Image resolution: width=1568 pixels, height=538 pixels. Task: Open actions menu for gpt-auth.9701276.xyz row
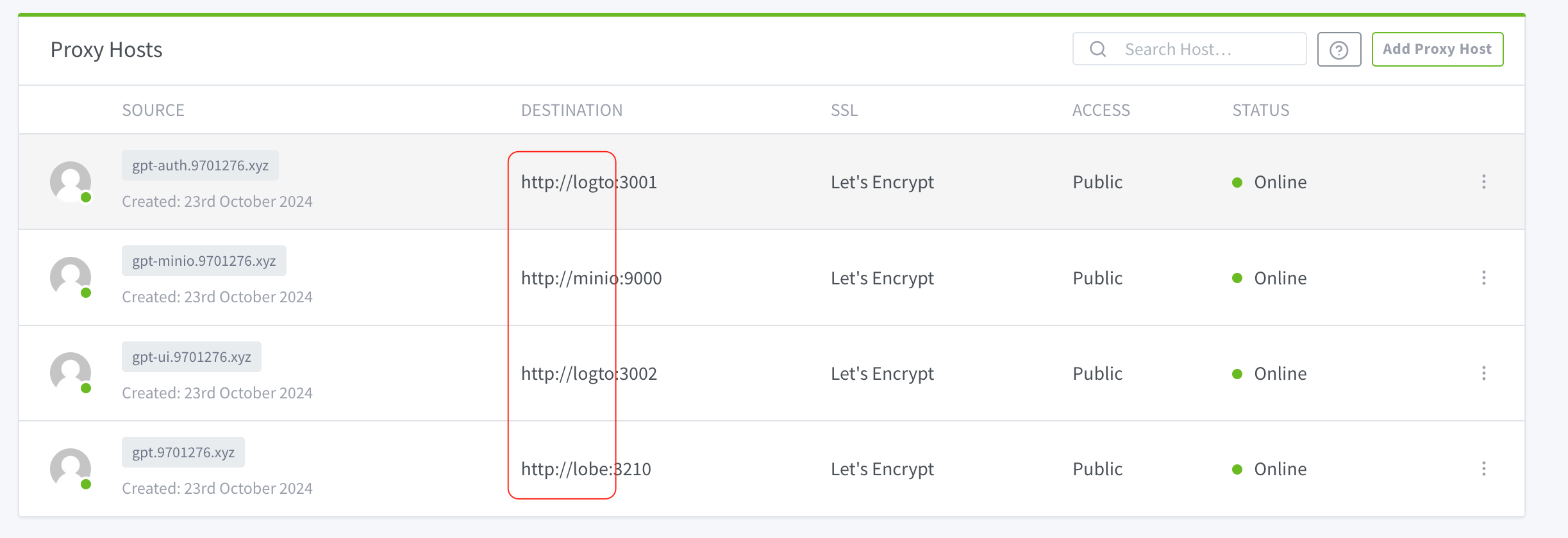(1483, 182)
